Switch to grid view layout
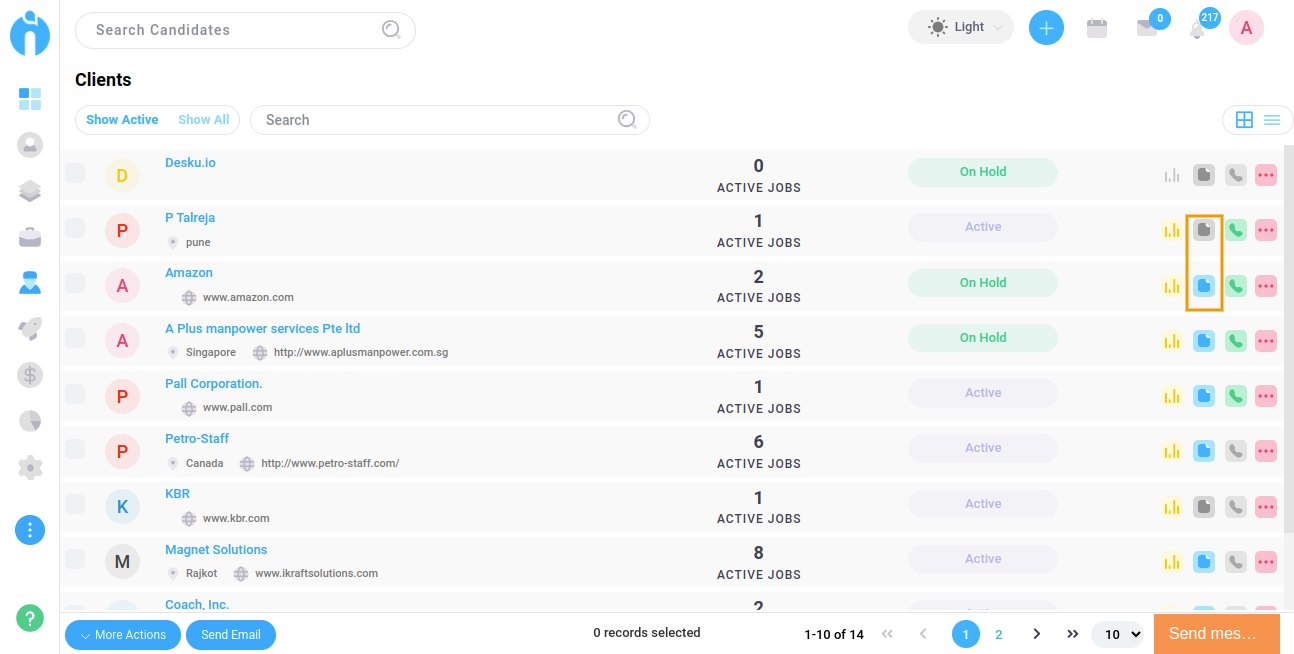The width and height of the screenshot is (1294, 654). [x=1244, y=120]
